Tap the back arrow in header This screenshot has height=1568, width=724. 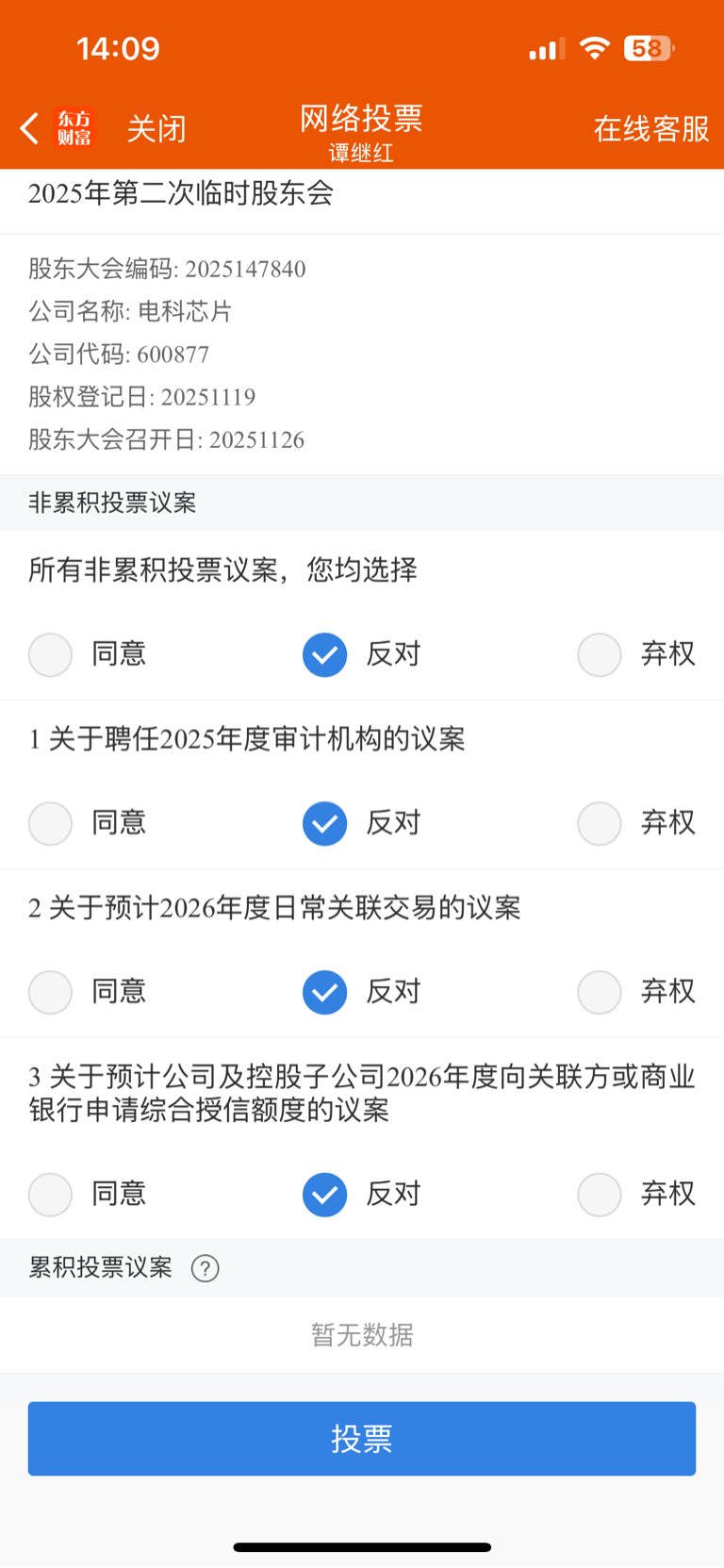pos(29,128)
